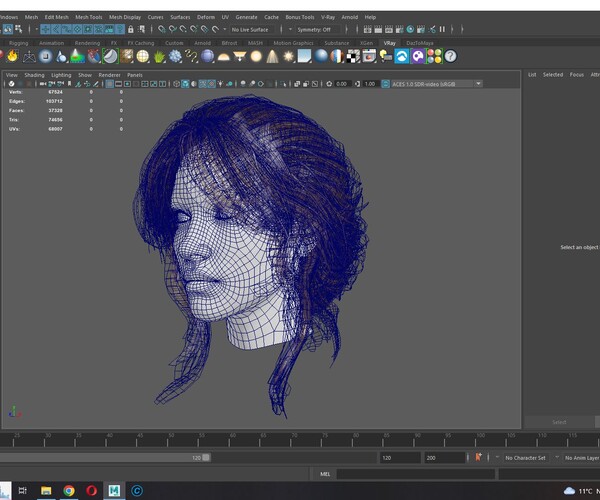Open the purple Chaos Cosmos icon
This screenshot has width=600, height=500.
418,56
